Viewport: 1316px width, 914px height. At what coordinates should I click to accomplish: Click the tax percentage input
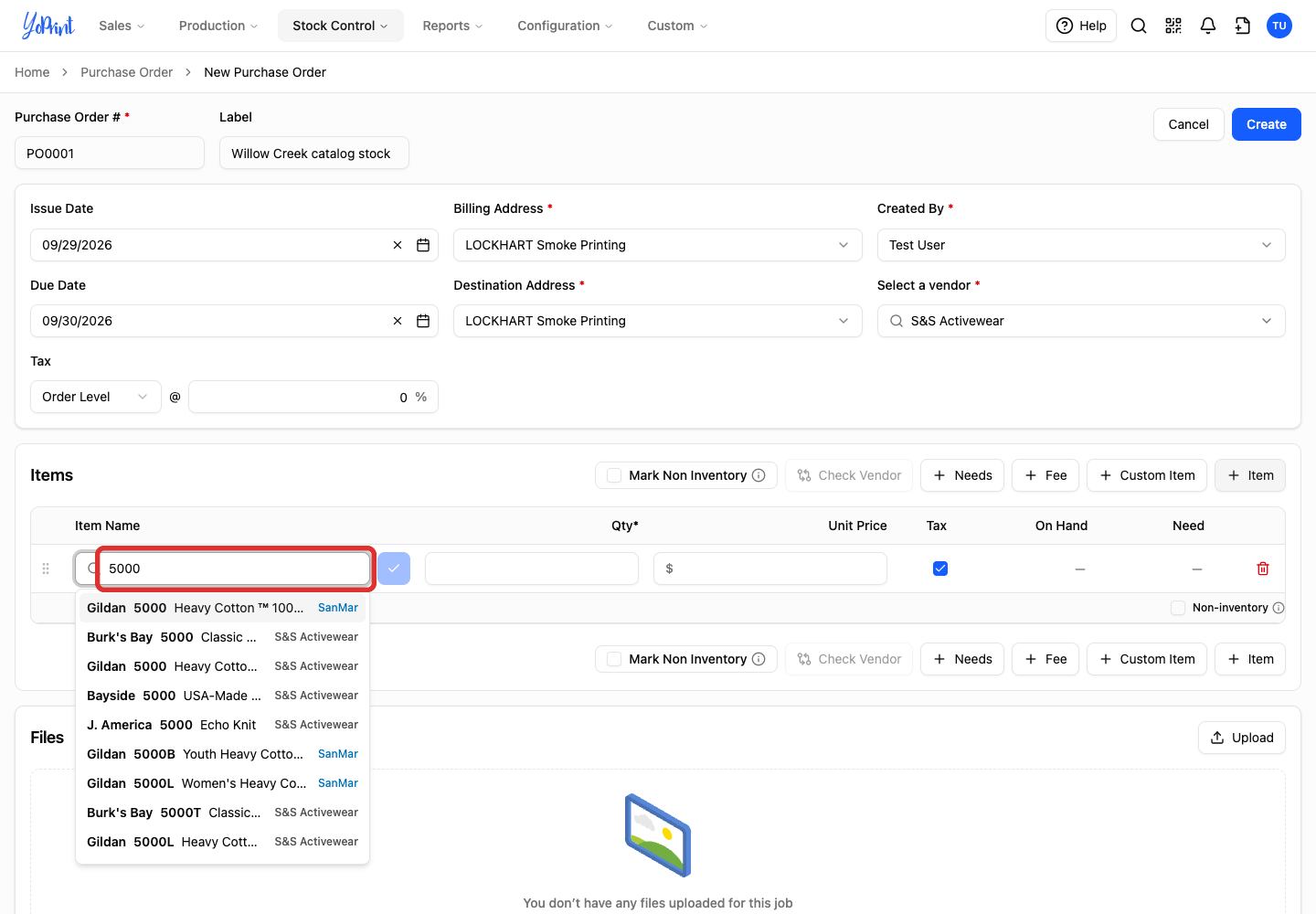pos(313,397)
